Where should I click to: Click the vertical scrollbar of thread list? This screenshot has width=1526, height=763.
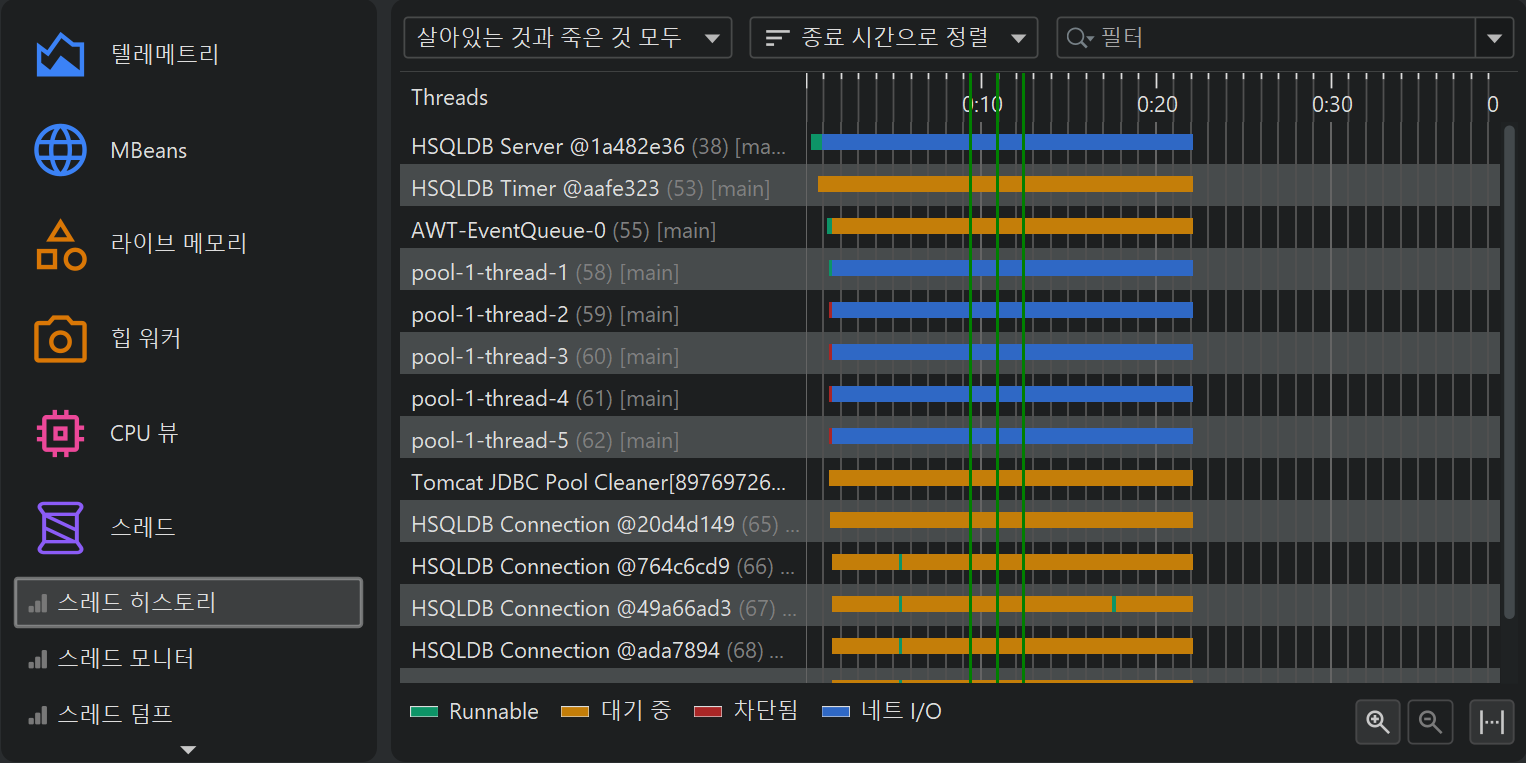1509,370
